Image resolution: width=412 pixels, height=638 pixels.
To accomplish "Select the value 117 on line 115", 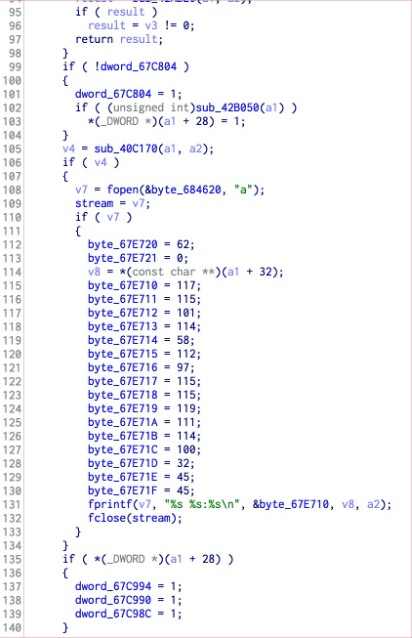I will tap(186, 285).
